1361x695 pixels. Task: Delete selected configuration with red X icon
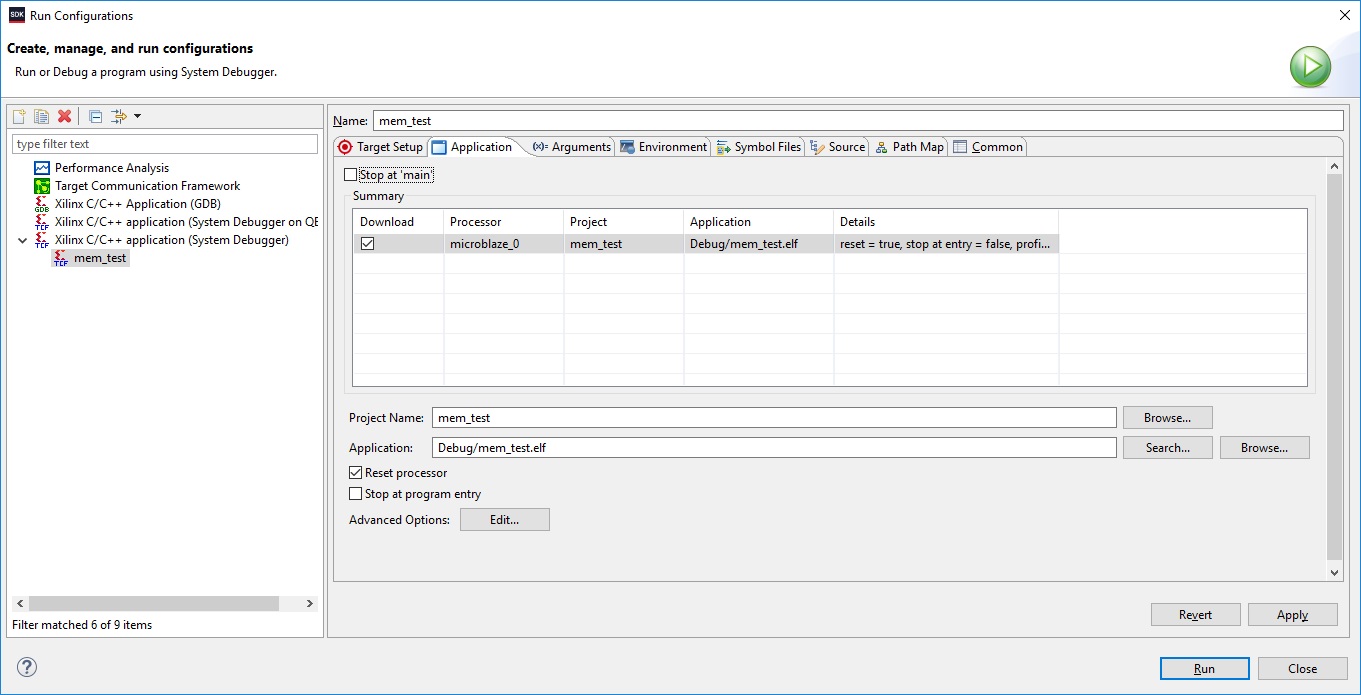[65, 116]
